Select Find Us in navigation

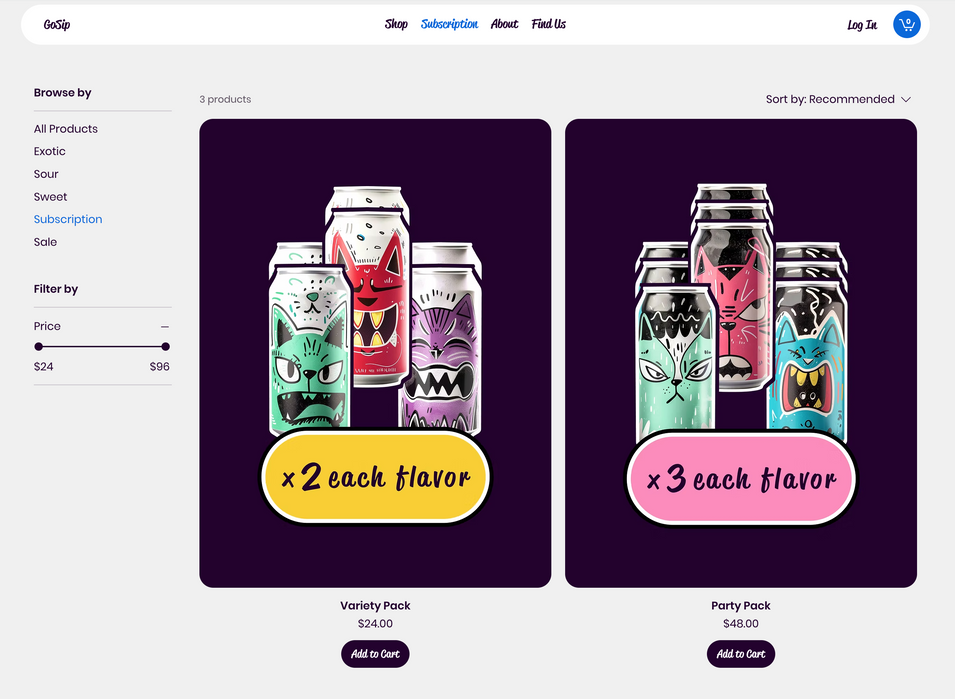(548, 24)
